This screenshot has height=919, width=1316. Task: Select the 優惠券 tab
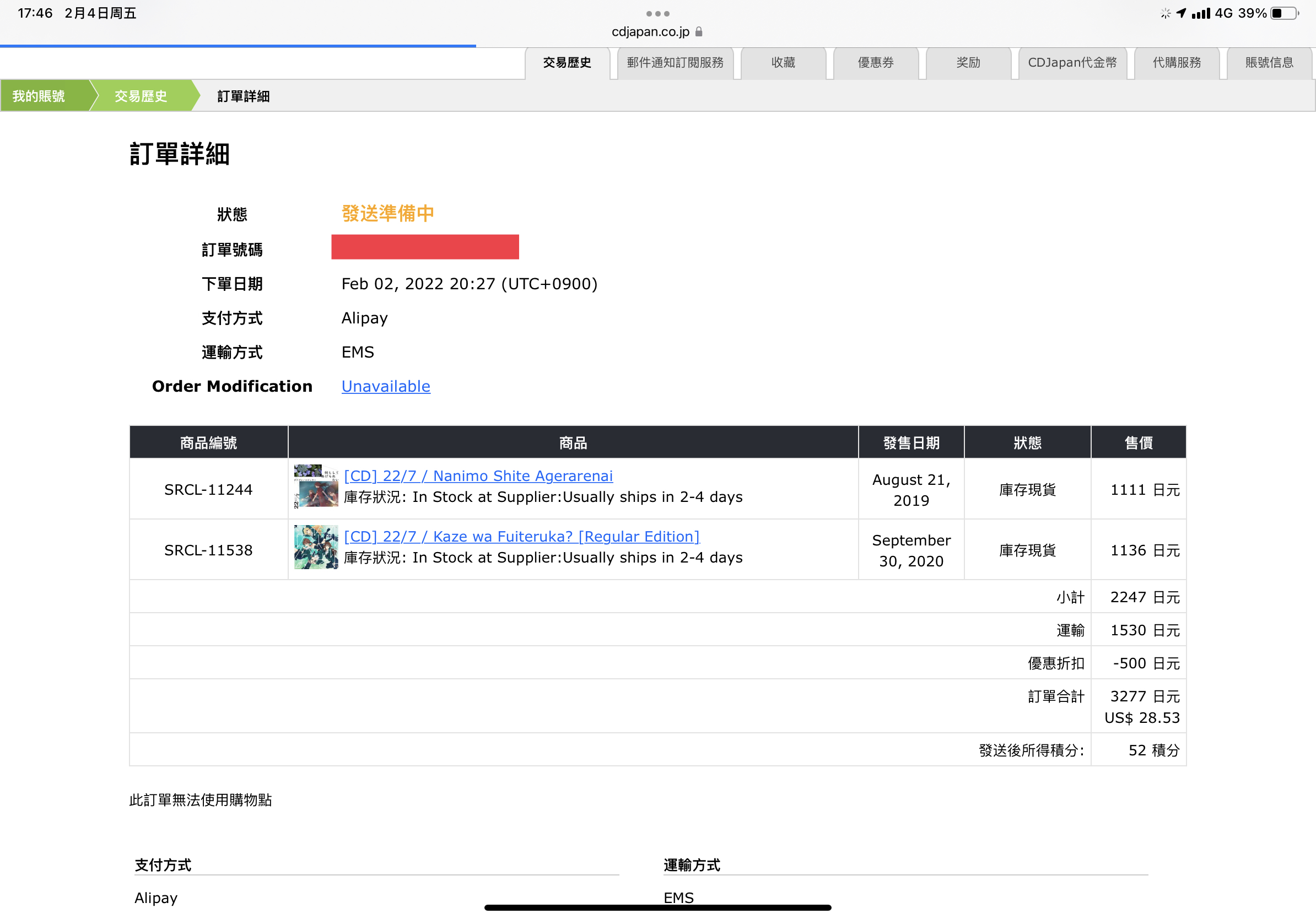point(875,62)
